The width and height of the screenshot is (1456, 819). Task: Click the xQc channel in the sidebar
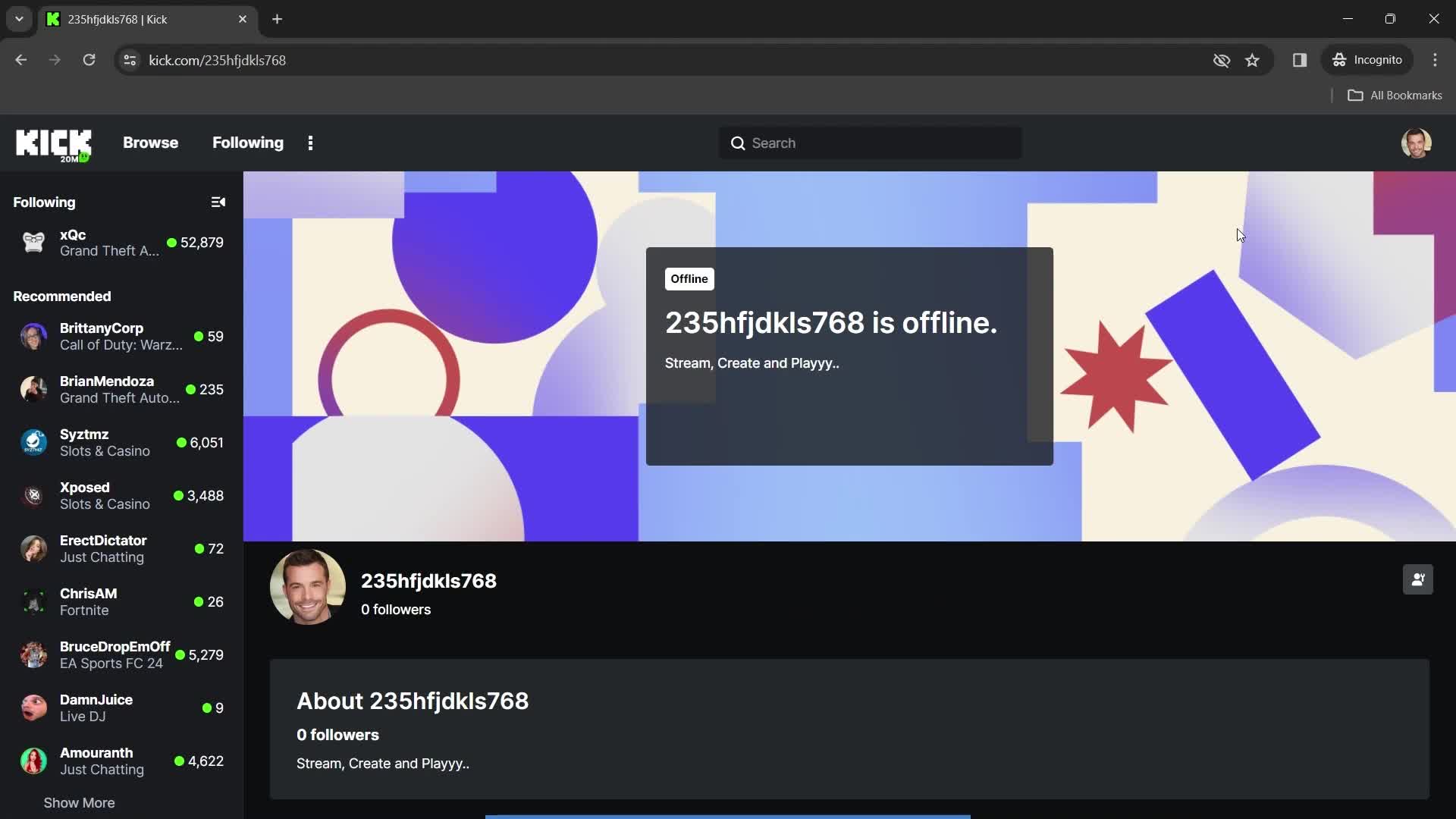coord(120,242)
